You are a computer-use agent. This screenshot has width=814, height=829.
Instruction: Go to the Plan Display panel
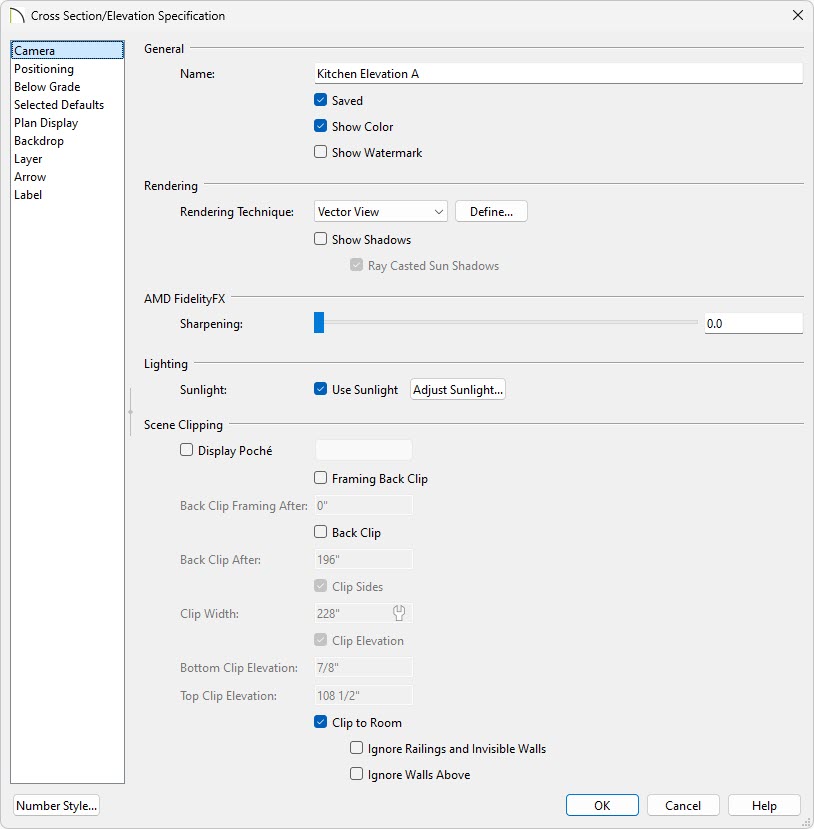coord(46,123)
